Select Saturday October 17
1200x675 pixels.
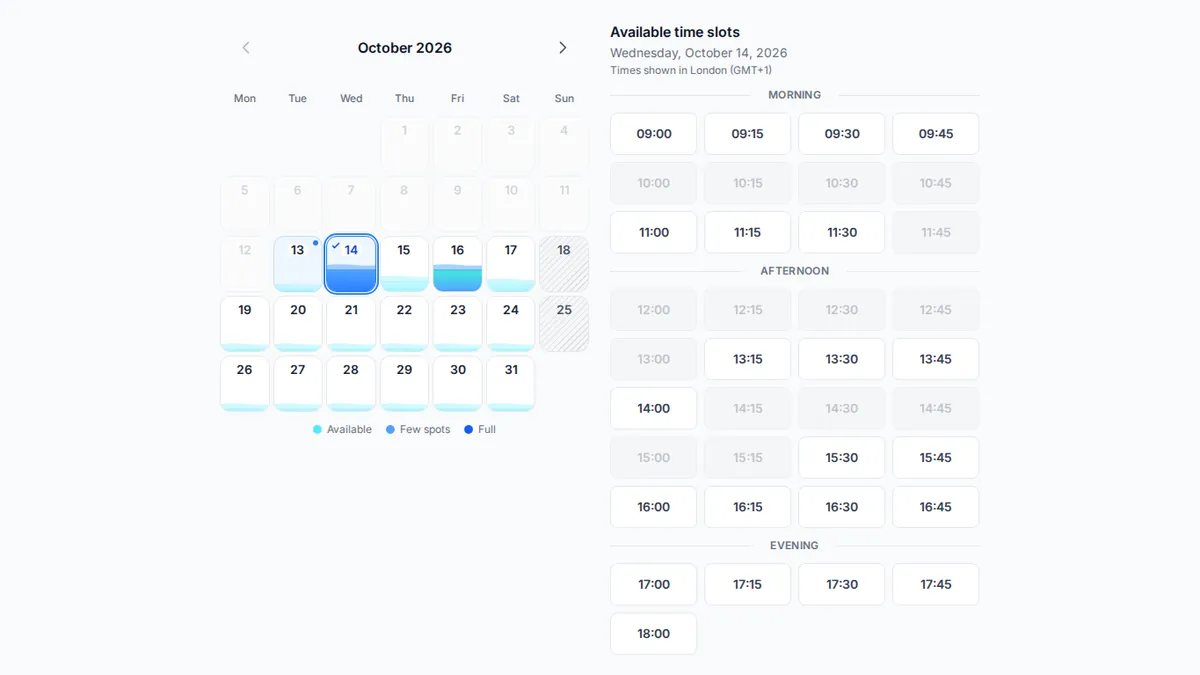click(x=511, y=264)
